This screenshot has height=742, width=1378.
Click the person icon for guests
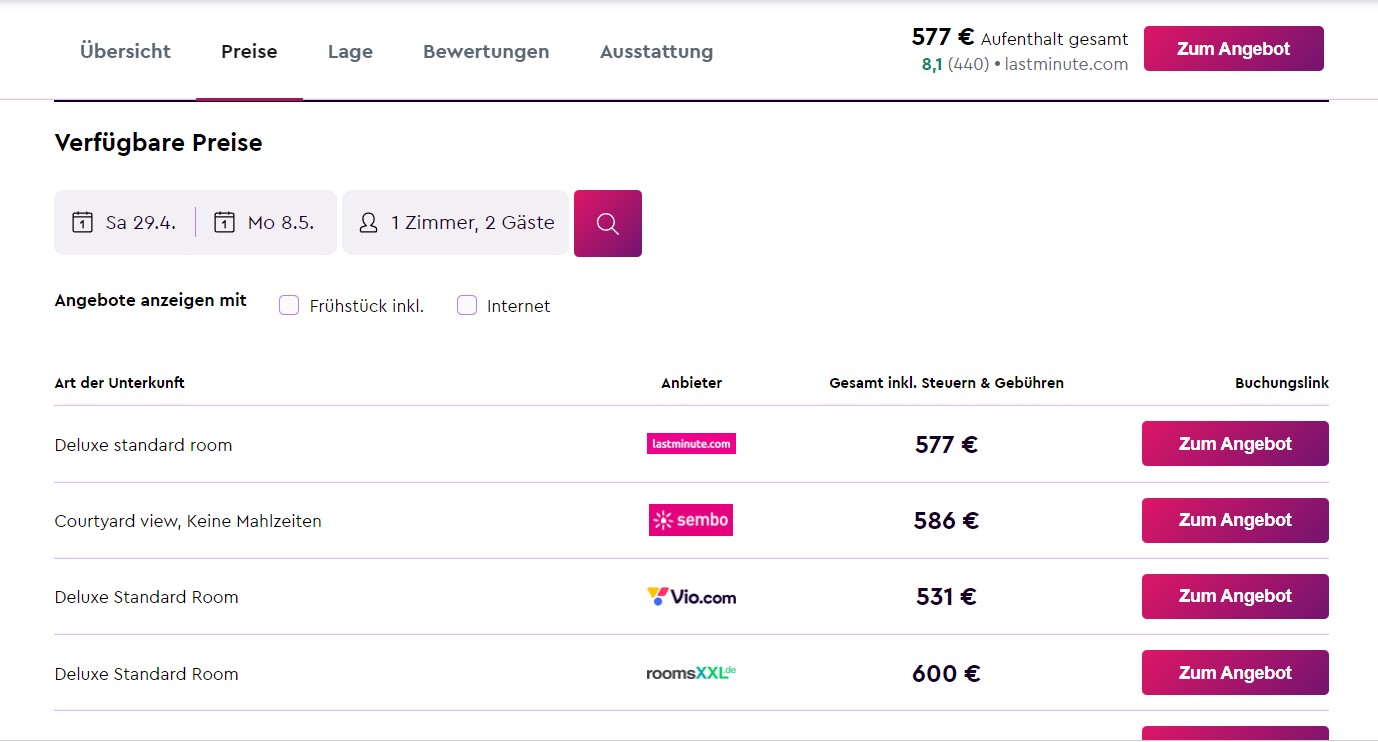(368, 222)
